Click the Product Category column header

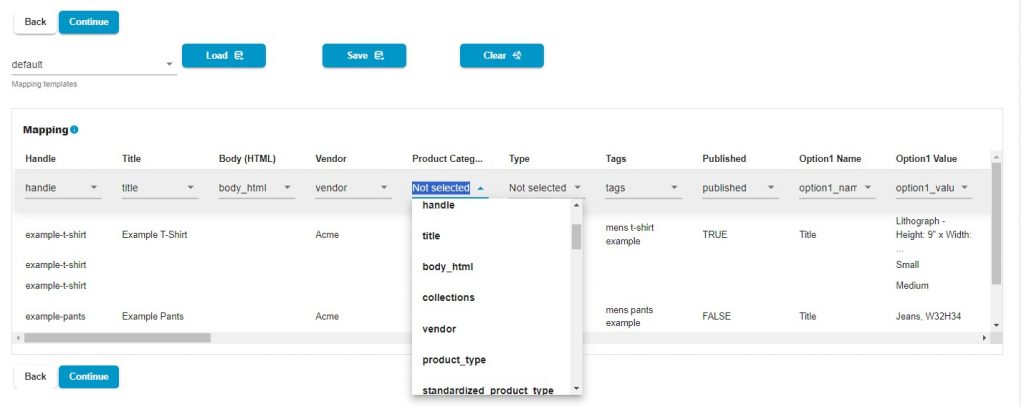pos(447,159)
